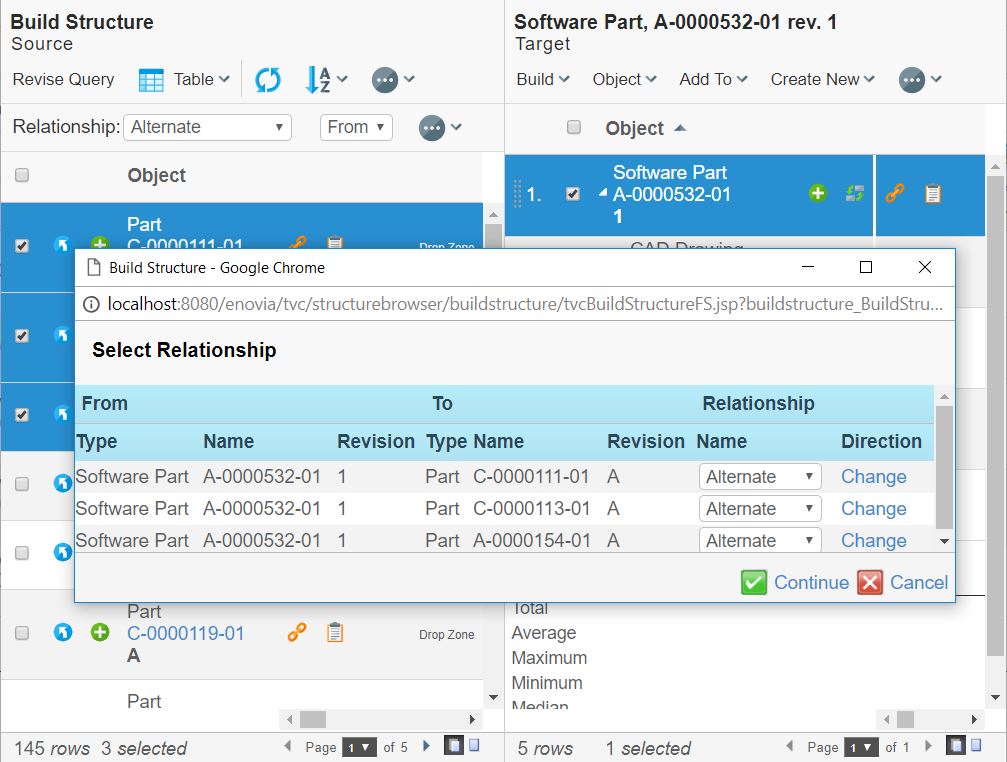The height and width of the screenshot is (762, 1007).
Task: Open the A-Z sort options icon
Action: point(318,80)
